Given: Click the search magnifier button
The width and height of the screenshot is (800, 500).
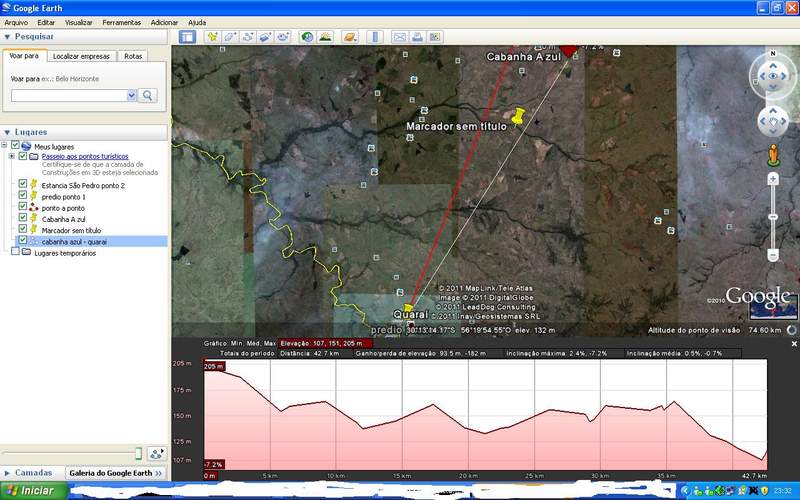Looking at the screenshot, I should click(148, 95).
